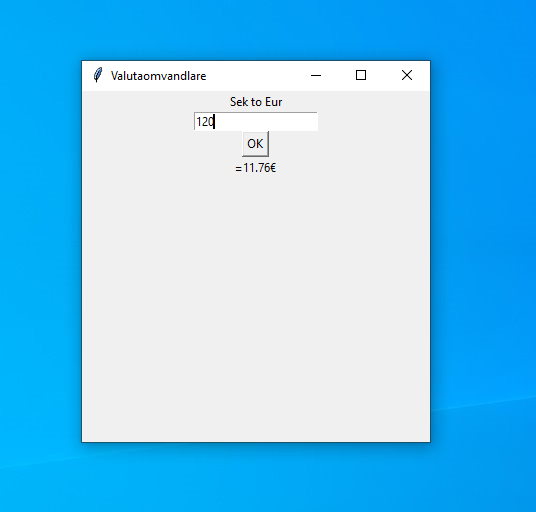
Task: Click the word Eur in the heading label
Action: click(x=274, y=102)
